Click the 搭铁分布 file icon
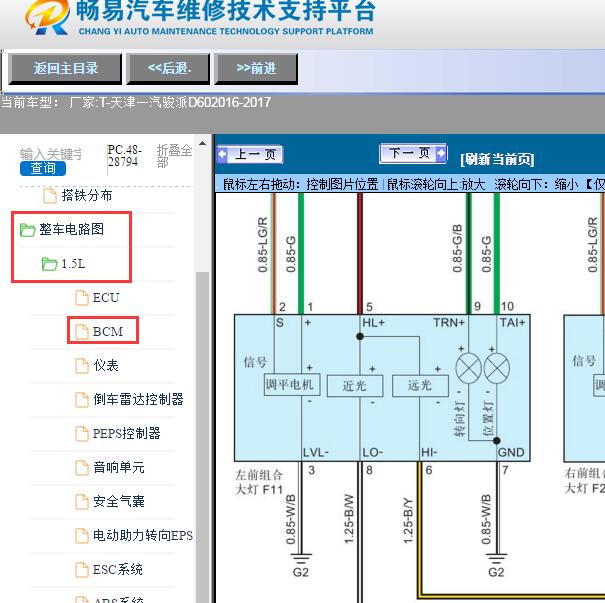Screen dimensions: 605x603 pos(50,196)
